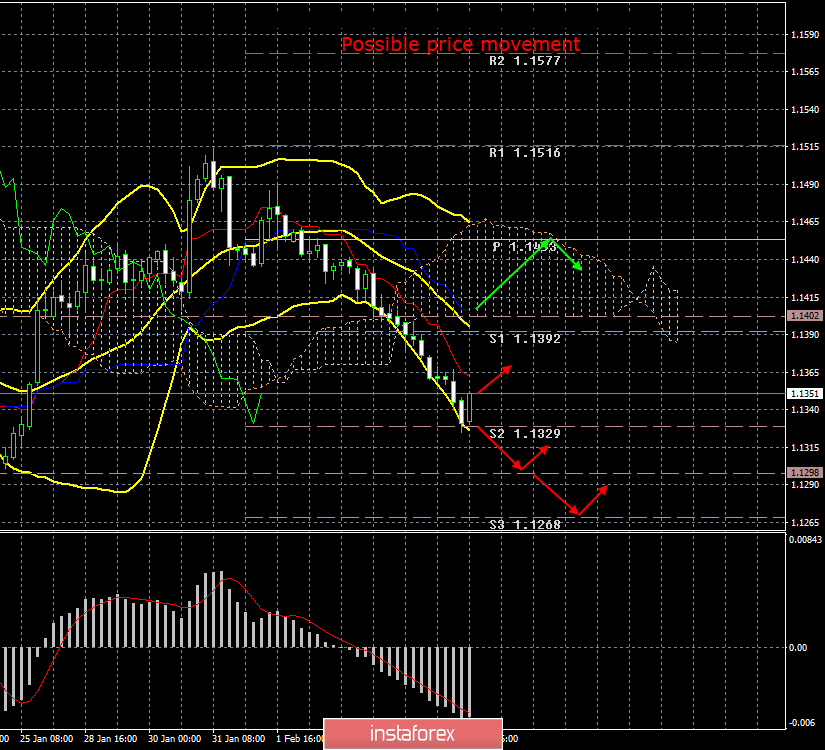825x750 pixels.
Task: Select the S3 1.1268 support label
Action: click(x=525, y=525)
